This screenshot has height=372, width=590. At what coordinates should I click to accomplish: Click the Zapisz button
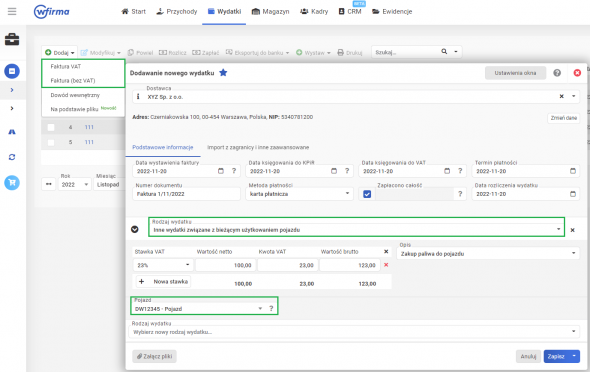[x=556, y=356]
